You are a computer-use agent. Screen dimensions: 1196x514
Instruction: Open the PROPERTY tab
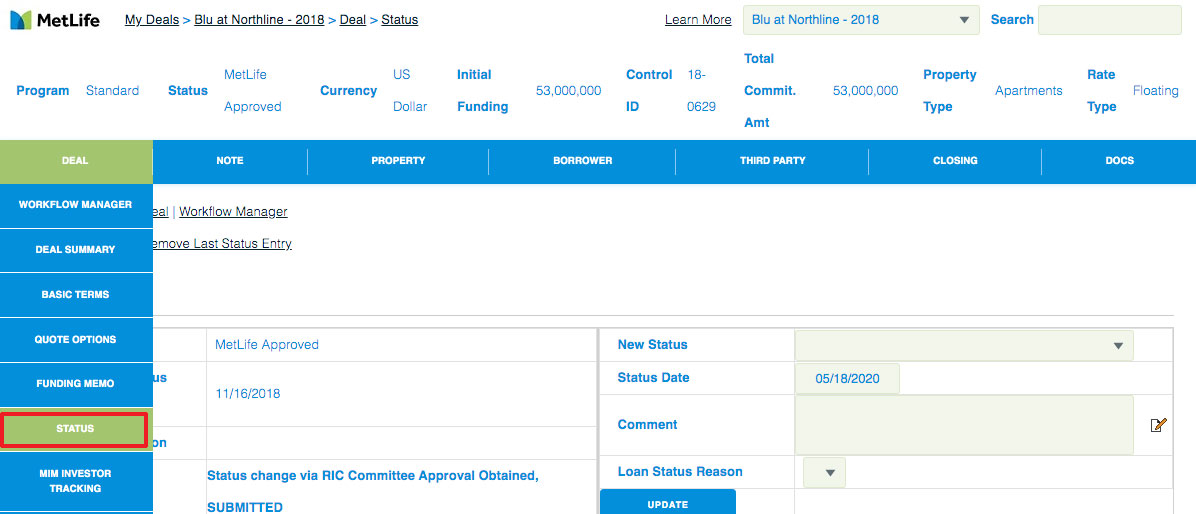(398, 161)
